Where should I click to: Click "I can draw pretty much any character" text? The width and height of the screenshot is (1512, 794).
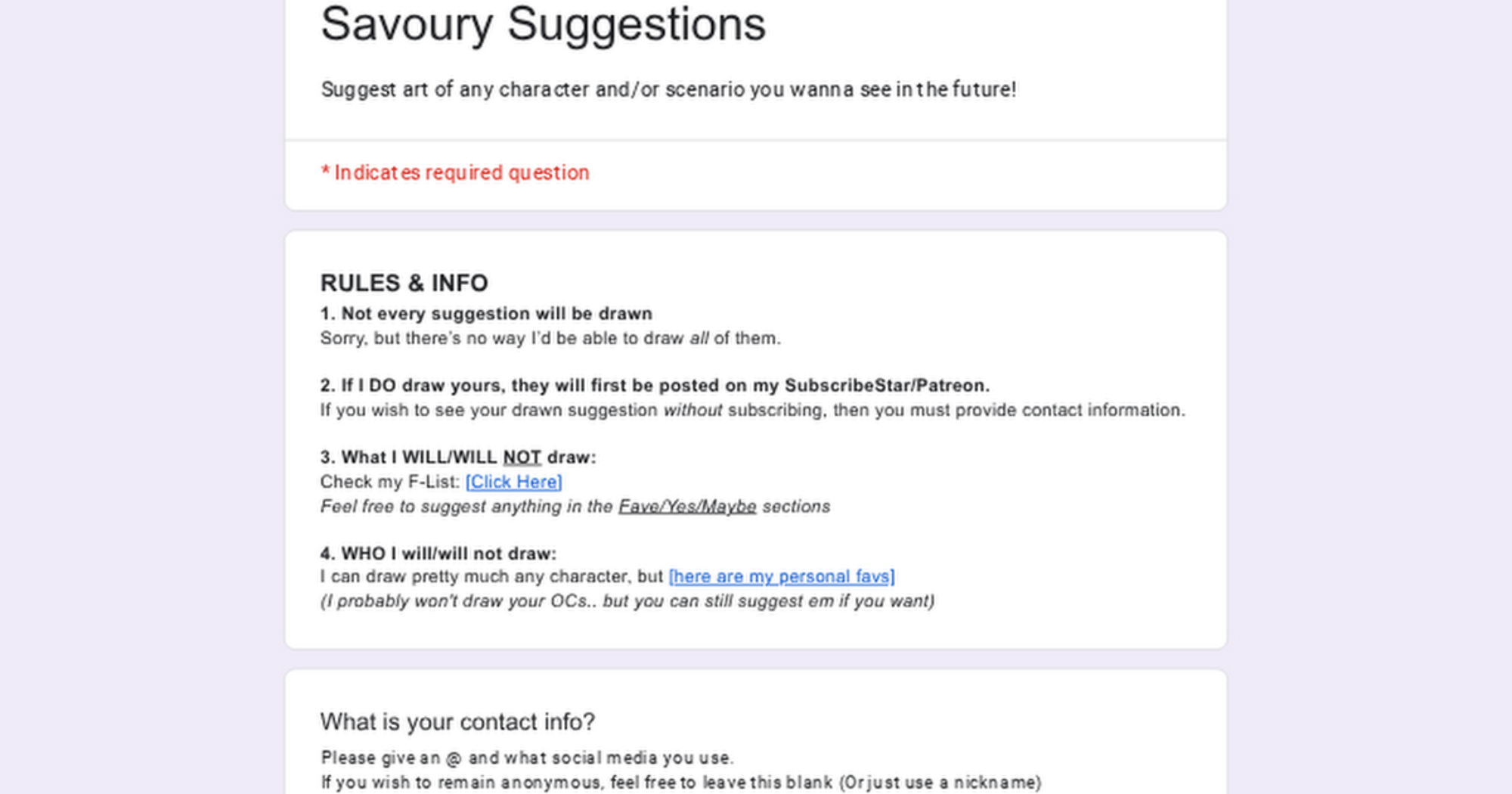pos(491,576)
